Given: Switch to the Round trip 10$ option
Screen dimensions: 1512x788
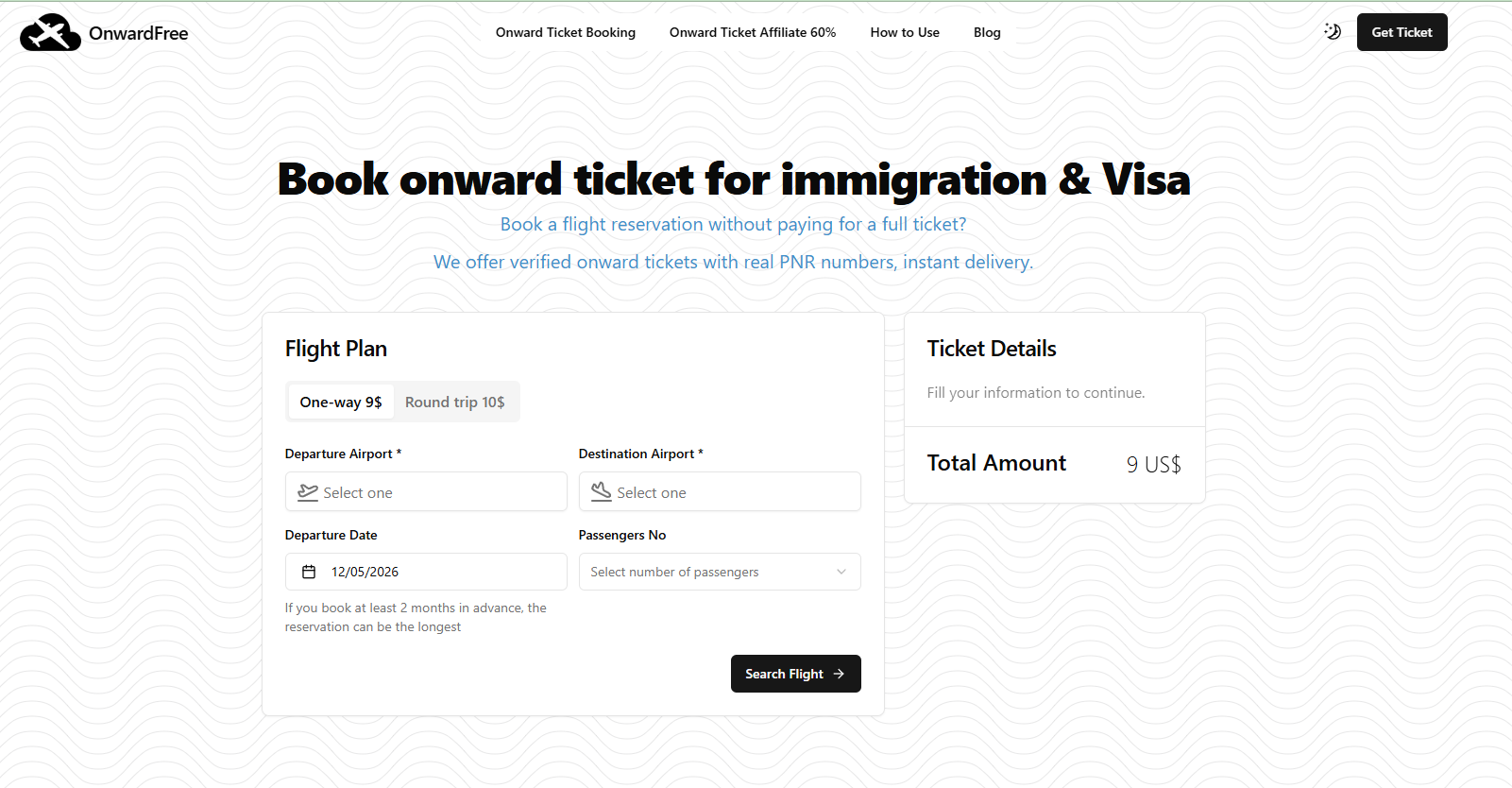Looking at the screenshot, I should click(x=455, y=403).
